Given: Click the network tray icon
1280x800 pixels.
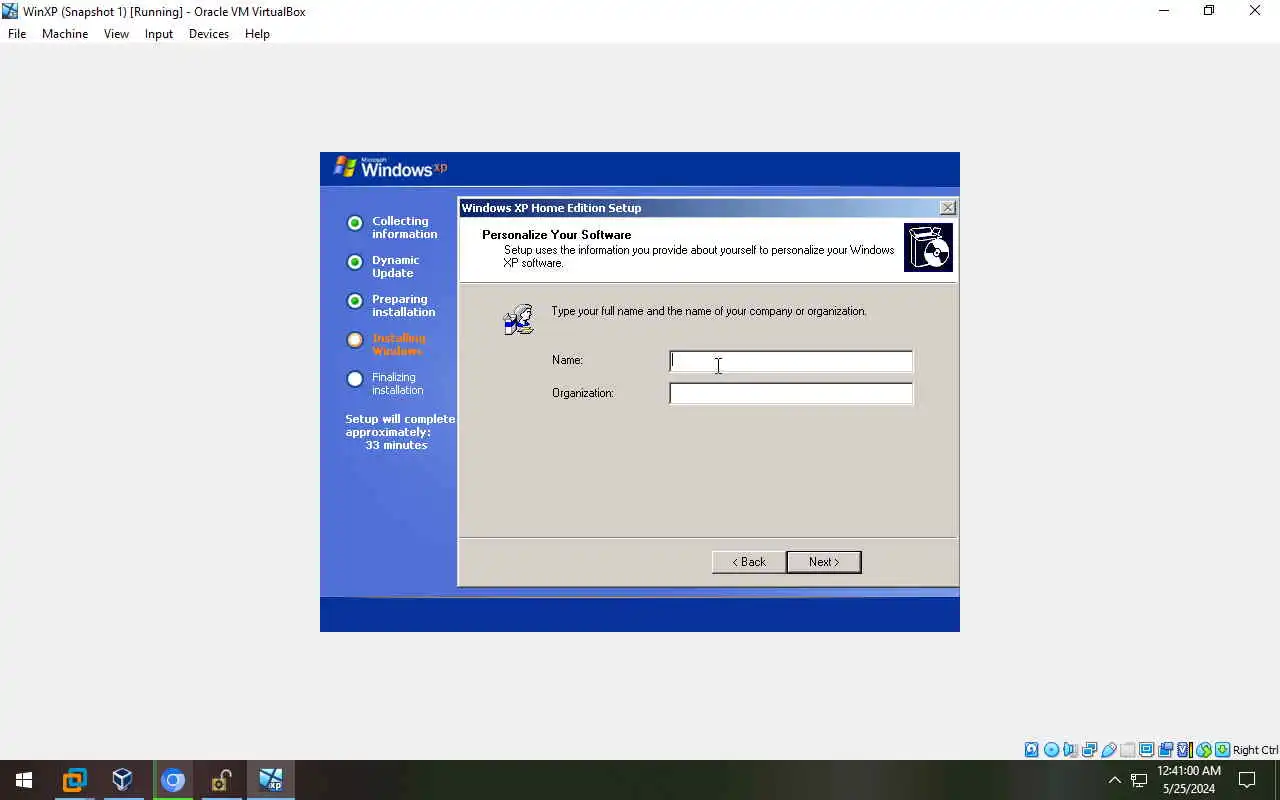Looking at the screenshot, I should coord(1139,780).
